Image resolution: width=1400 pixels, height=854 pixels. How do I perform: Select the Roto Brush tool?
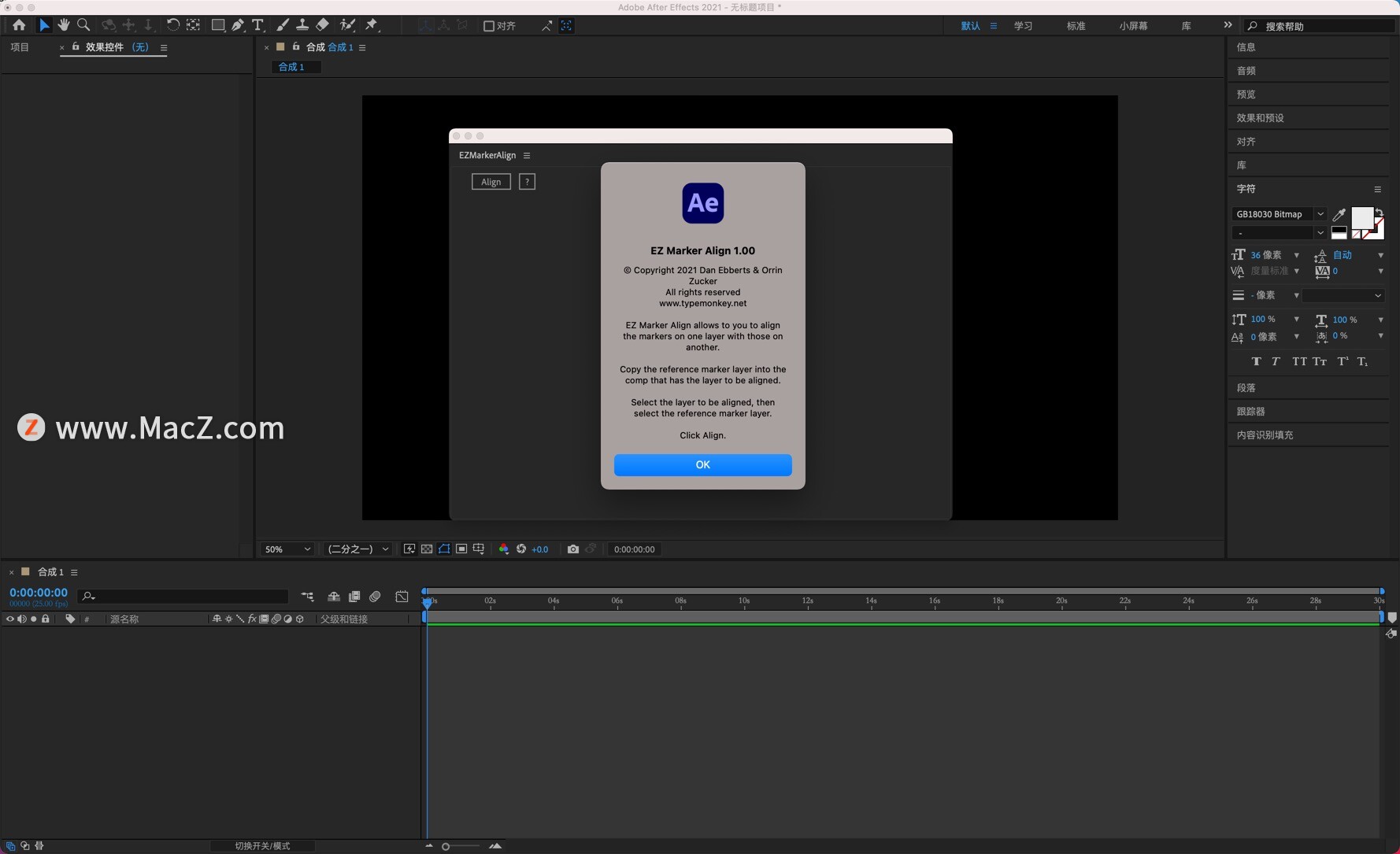347,25
